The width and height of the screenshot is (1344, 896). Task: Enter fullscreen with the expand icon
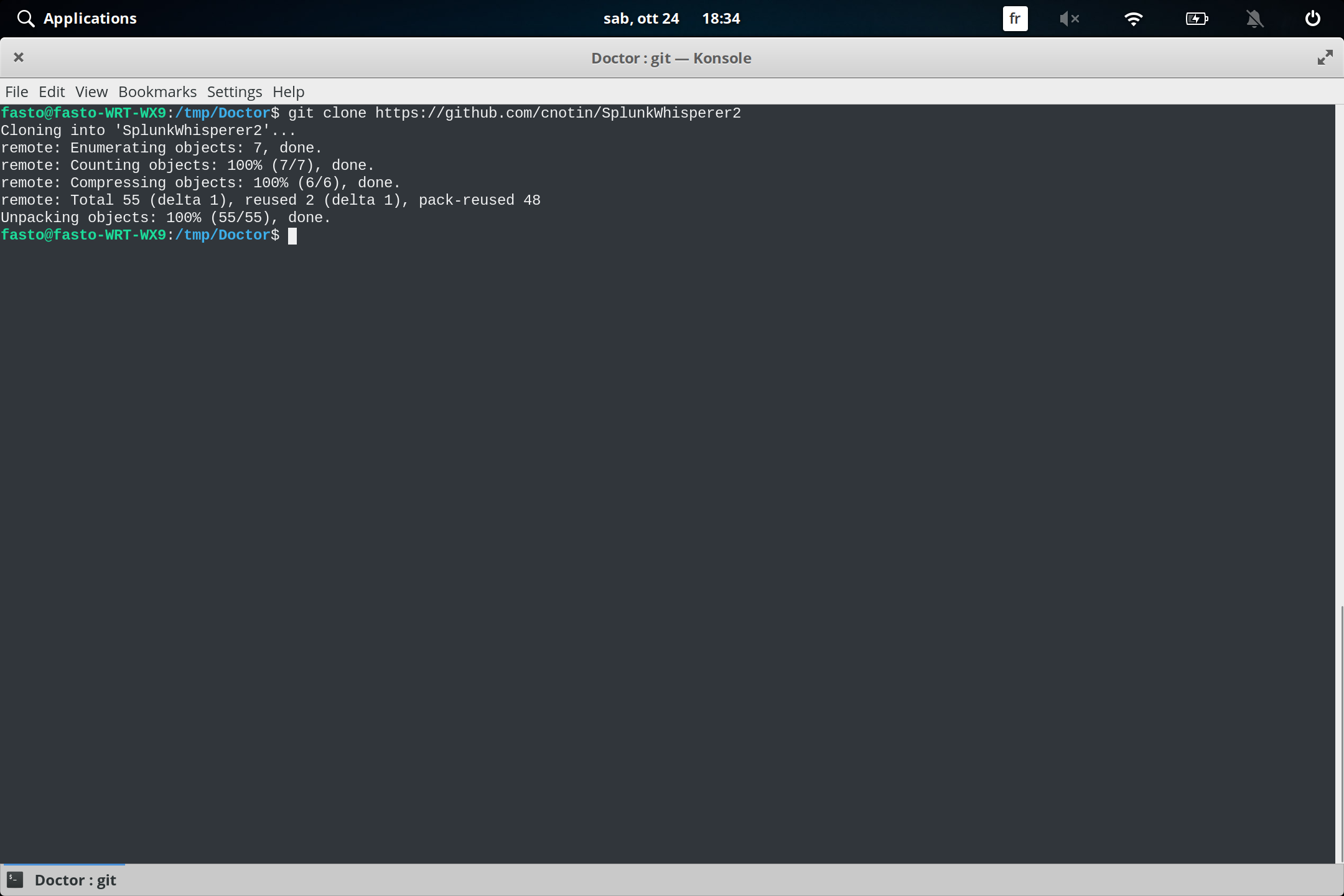1325,57
